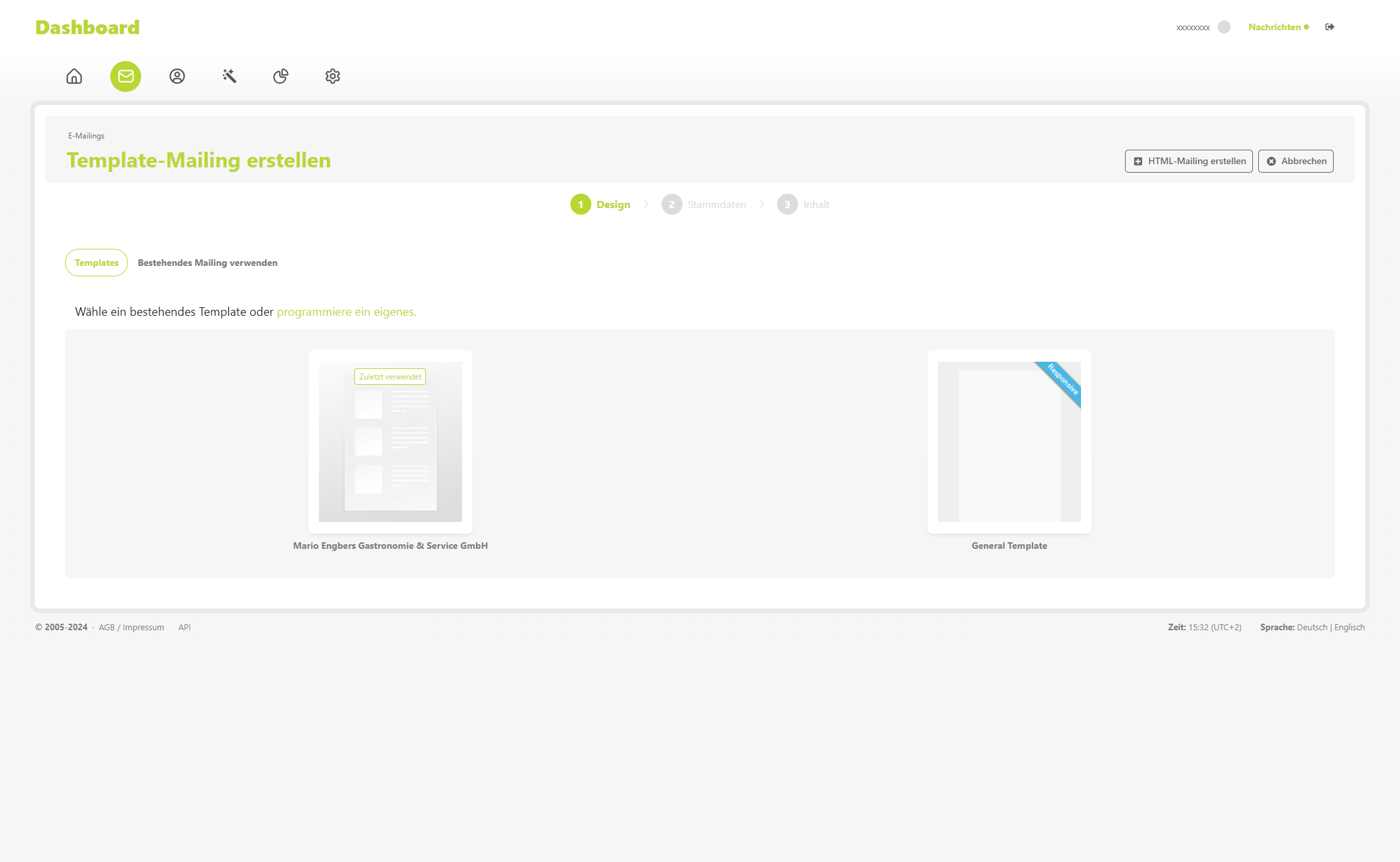Open the AGB / Impressum footer link
This screenshot has width=1400, height=862.
131,628
